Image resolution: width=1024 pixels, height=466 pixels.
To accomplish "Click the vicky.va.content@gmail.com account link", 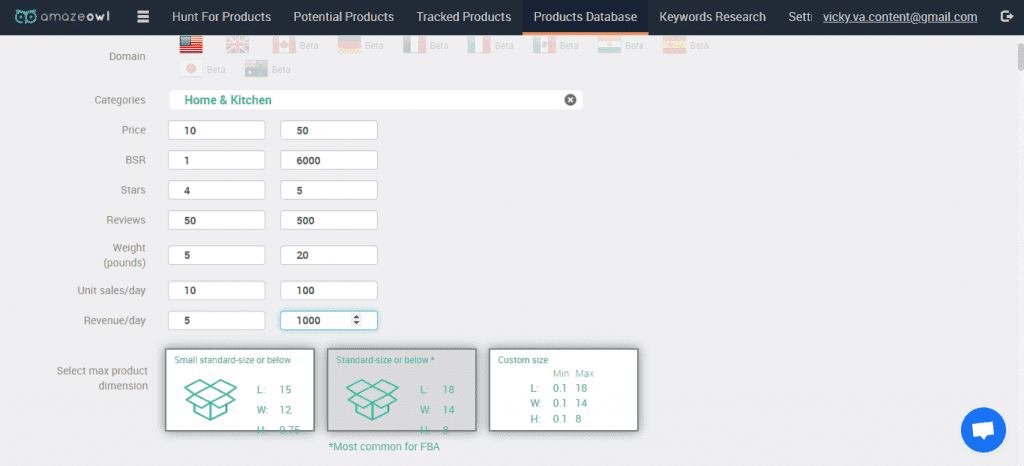I will point(900,17).
